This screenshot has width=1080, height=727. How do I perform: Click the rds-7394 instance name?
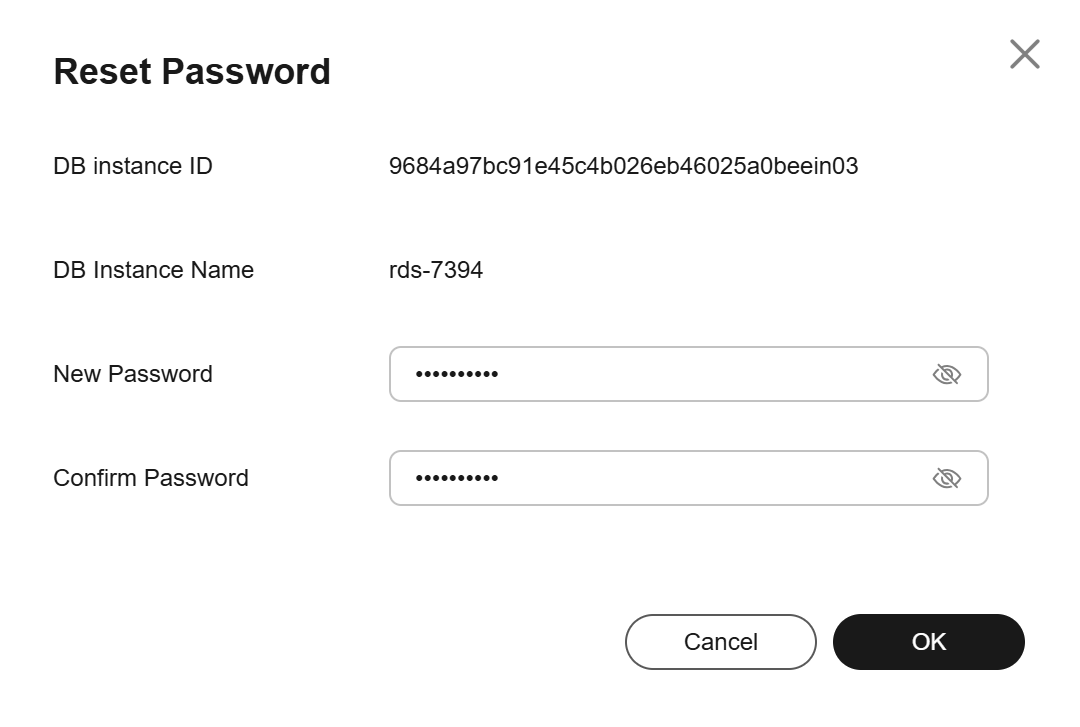(436, 270)
